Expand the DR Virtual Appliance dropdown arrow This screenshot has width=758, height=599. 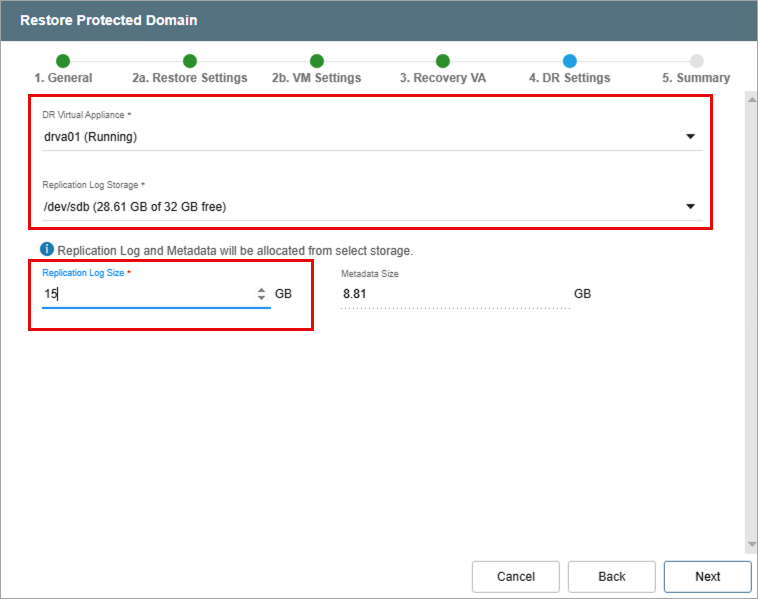click(x=690, y=137)
